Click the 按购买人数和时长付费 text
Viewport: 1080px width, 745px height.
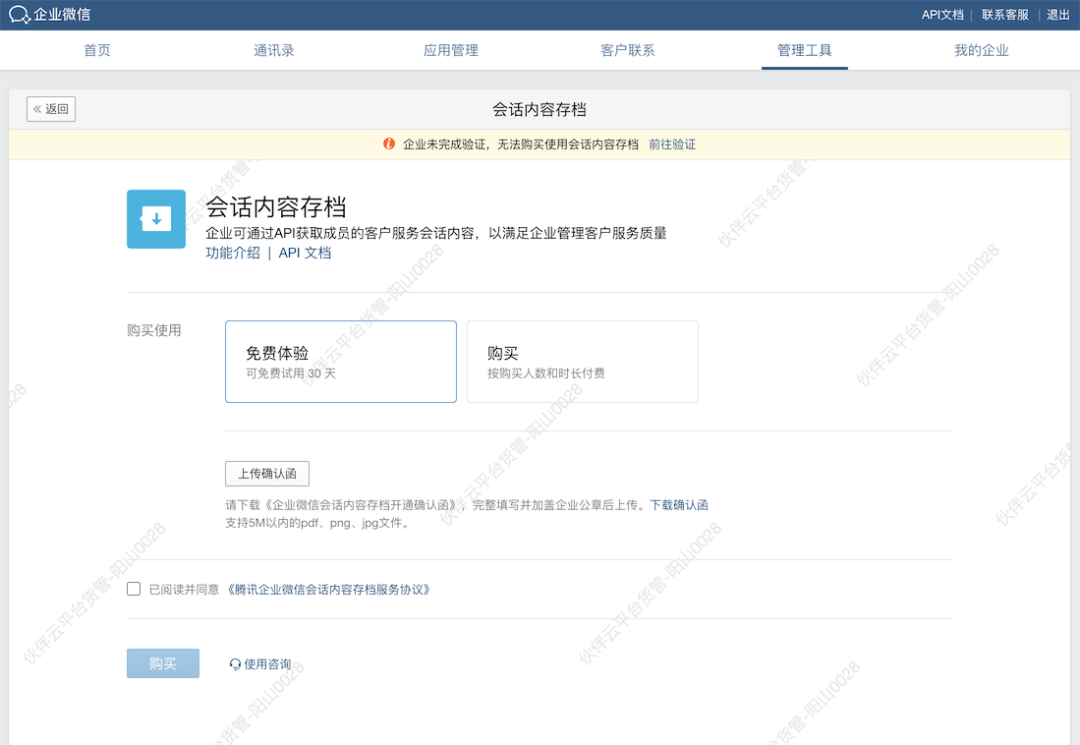pyautogui.click(x=546, y=373)
